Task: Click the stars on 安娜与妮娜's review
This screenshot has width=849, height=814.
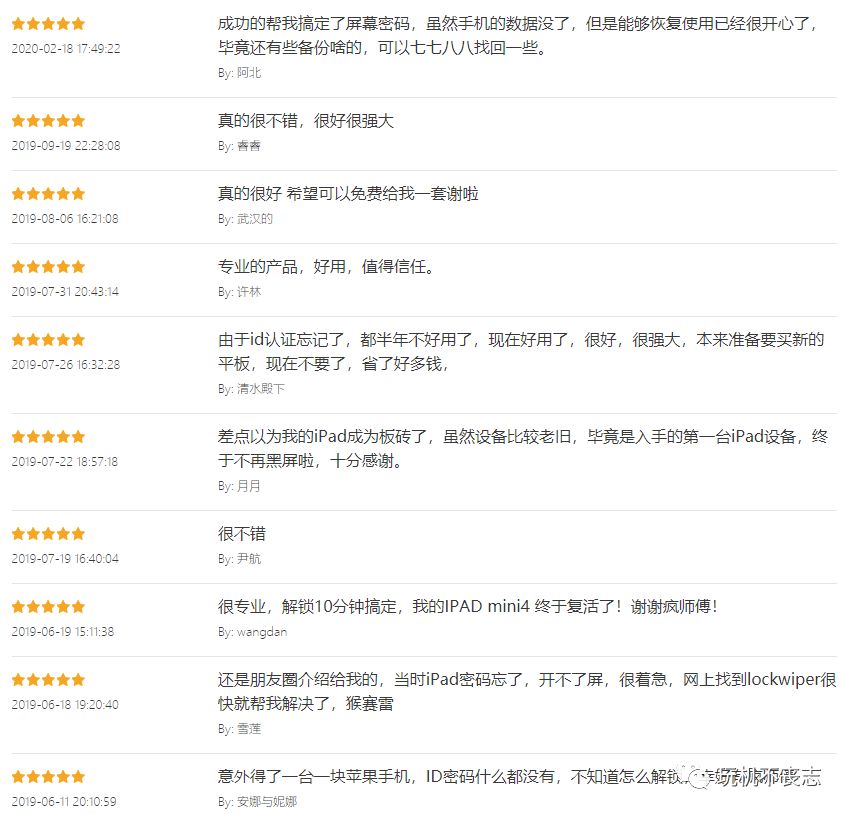Action: click(x=48, y=777)
